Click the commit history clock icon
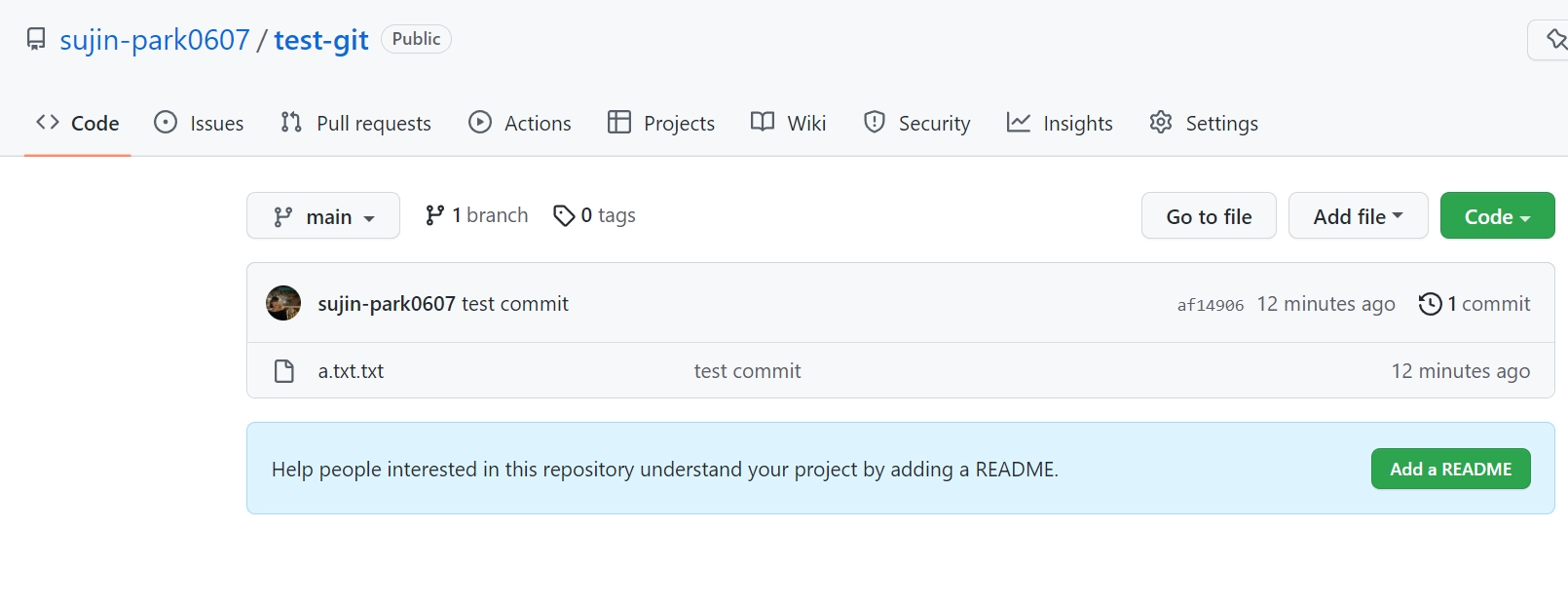This screenshot has width=1568, height=604. point(1430,304)
